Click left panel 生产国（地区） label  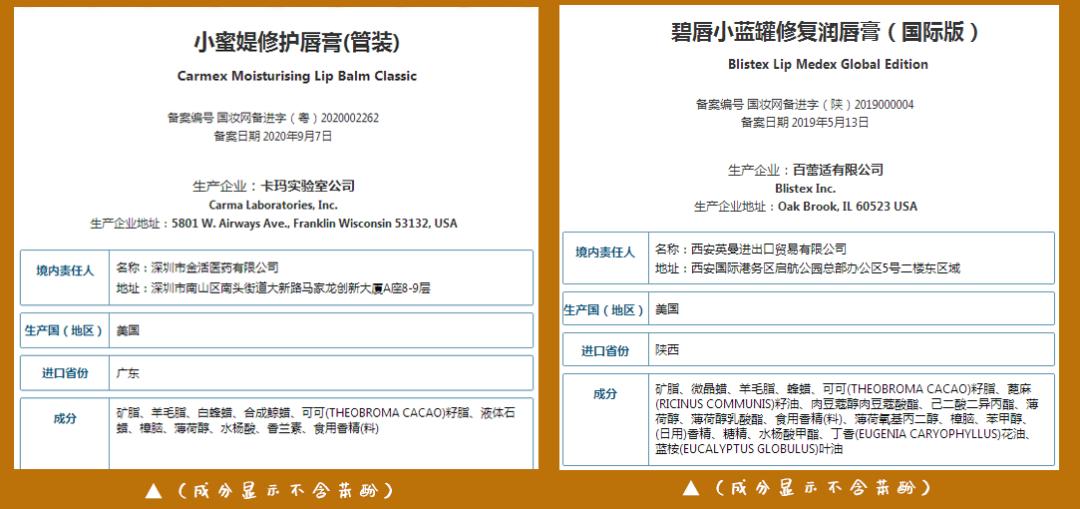point(65,331)
